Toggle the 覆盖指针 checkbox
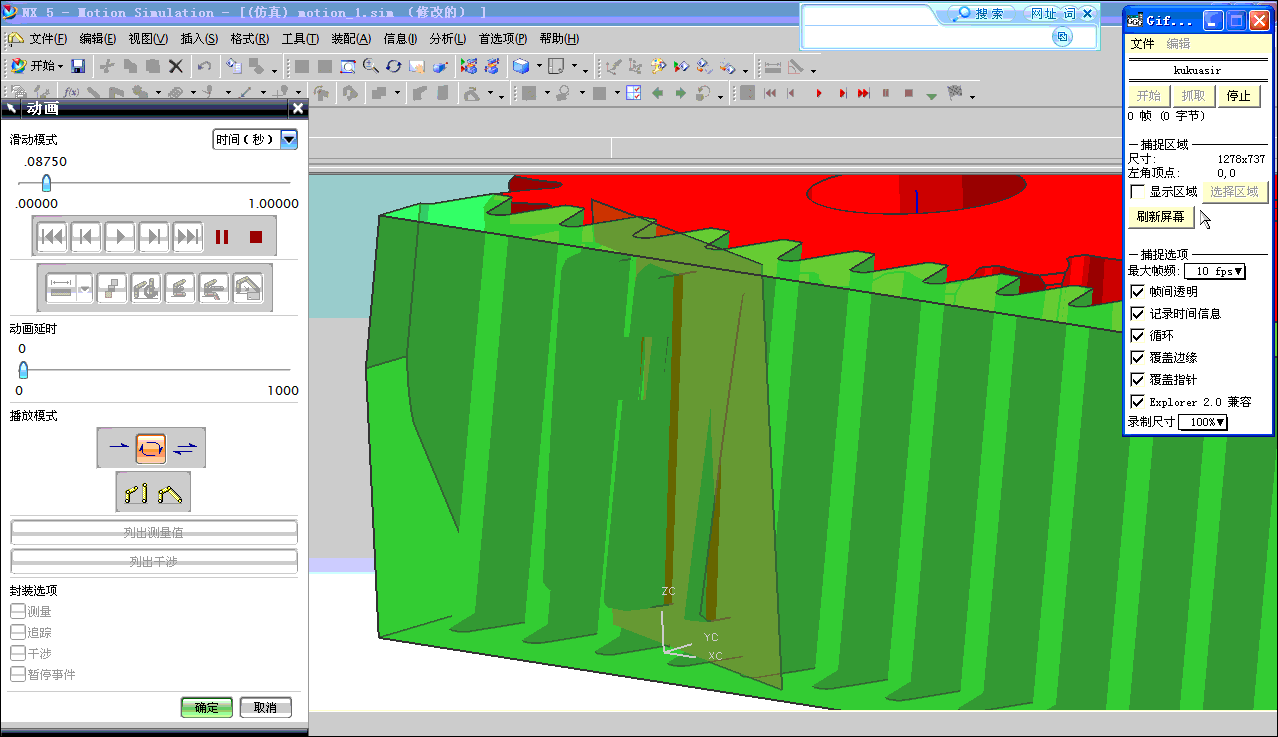 pyautogui.click(x=1137, y=380)
